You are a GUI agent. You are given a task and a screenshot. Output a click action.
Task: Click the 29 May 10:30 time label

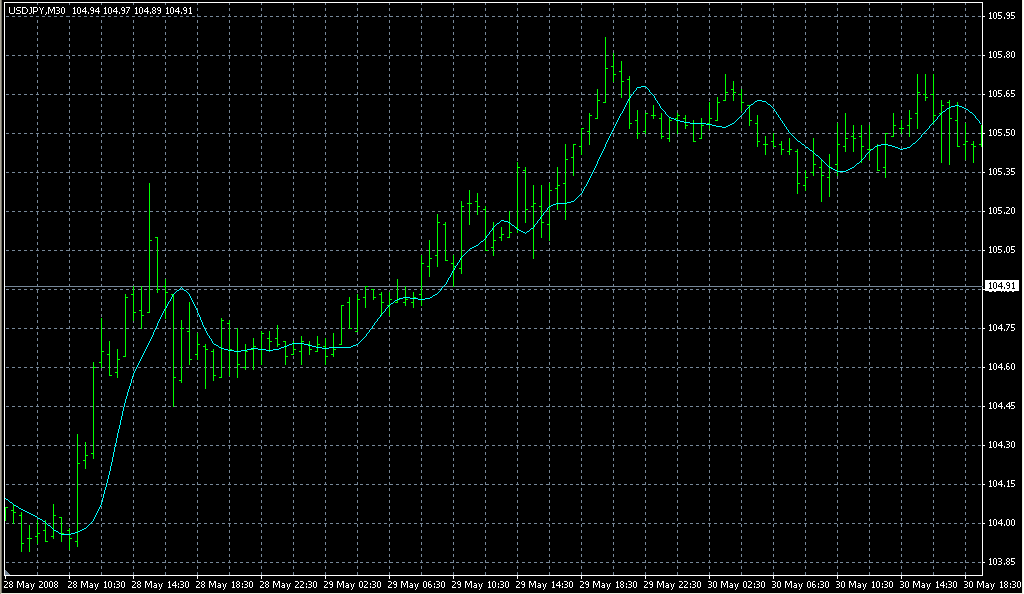[480, 585]
